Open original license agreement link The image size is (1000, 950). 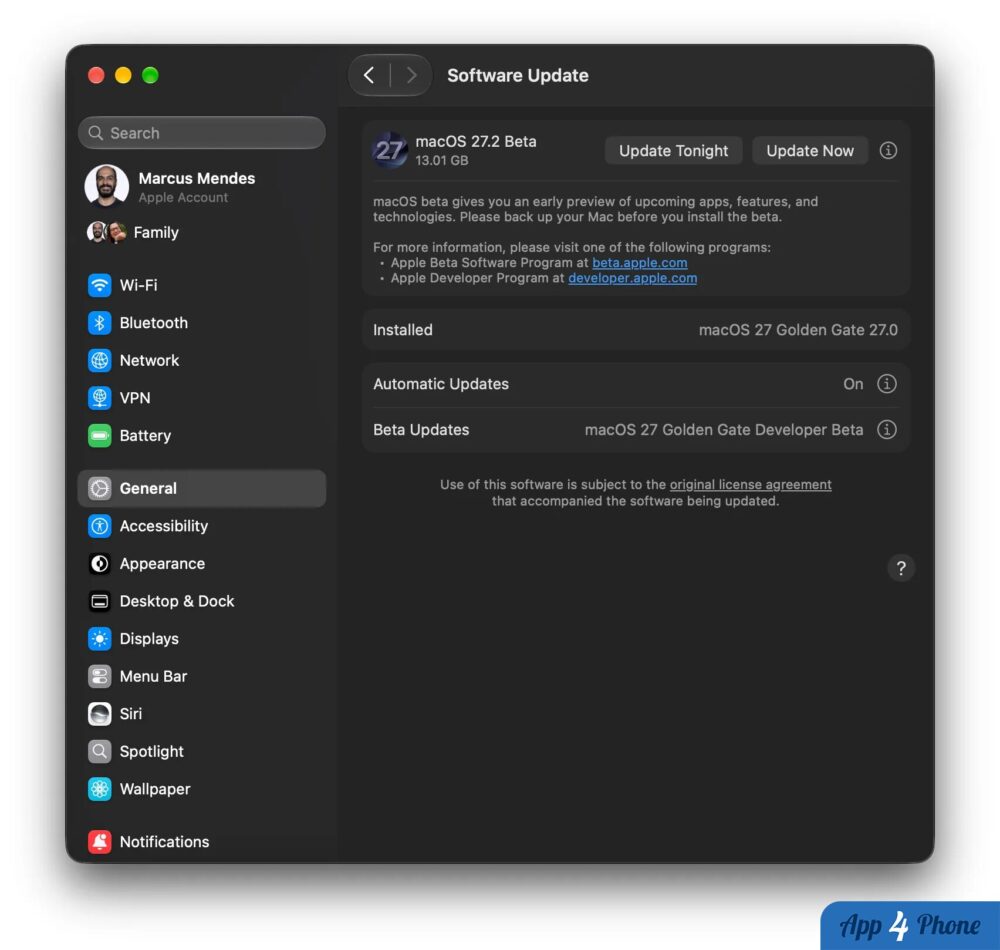[x=750, y=485]
